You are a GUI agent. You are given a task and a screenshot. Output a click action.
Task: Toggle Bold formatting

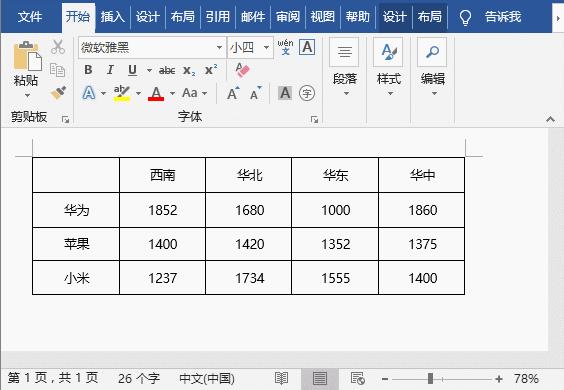coord(88,70)
